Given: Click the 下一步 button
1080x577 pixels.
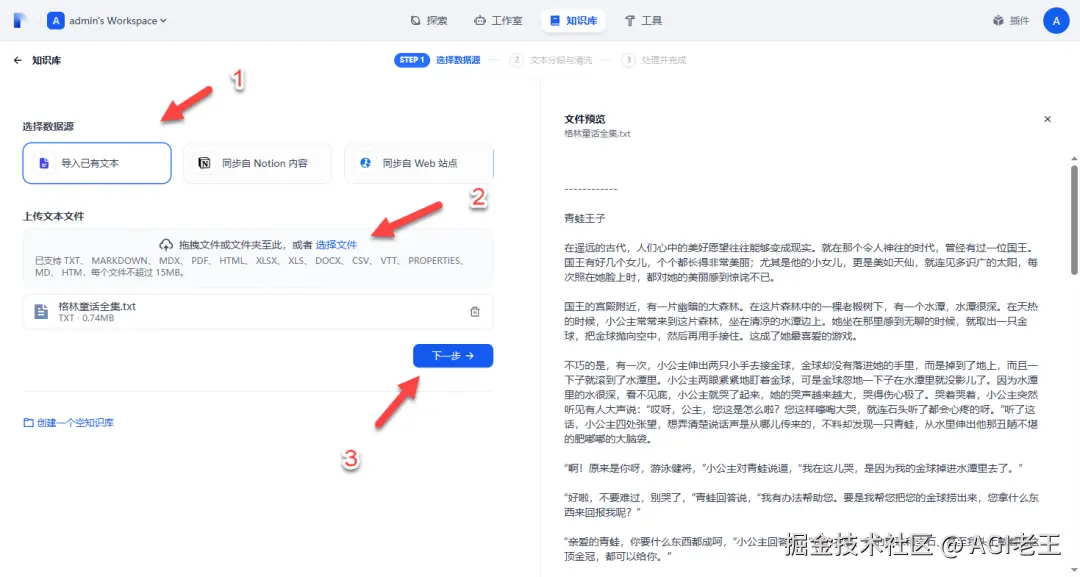Looking at the screenshot, I should click(x=453, y=356).
